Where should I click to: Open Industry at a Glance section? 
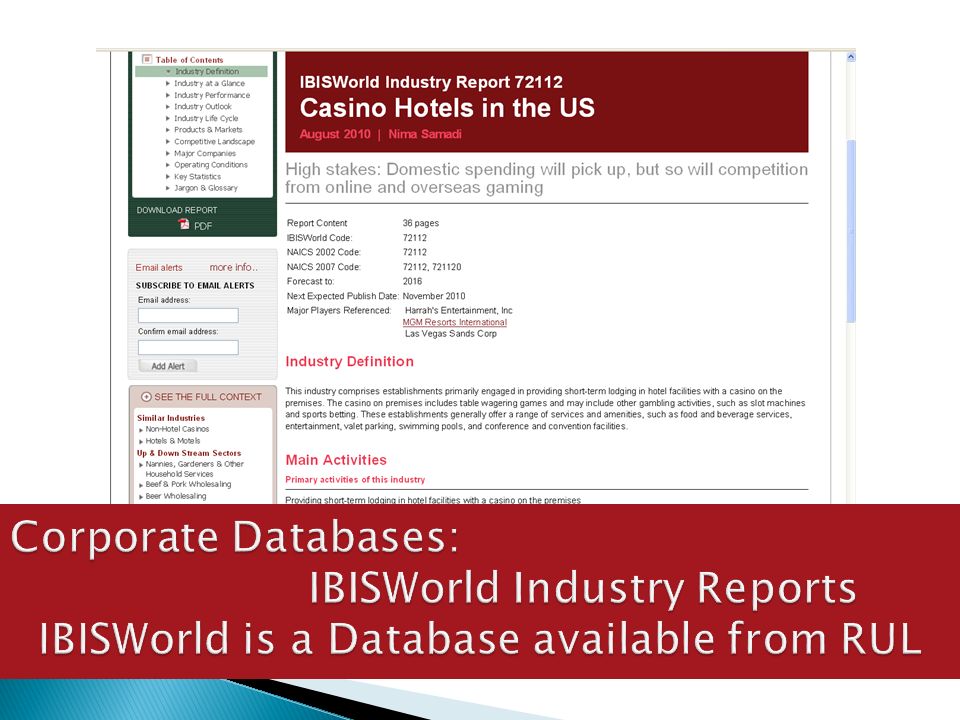coord(209,83)
